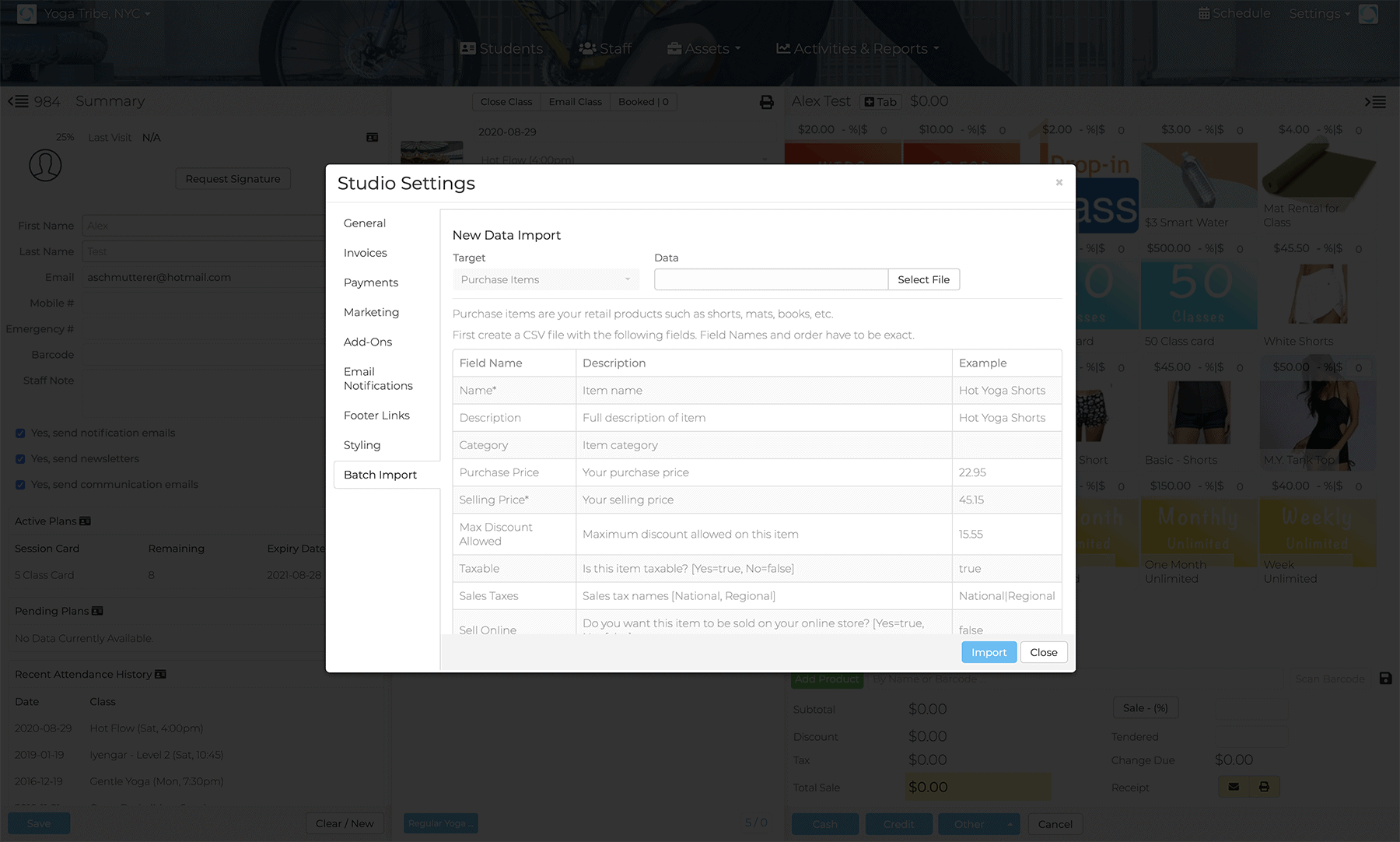
Task: Click the Recent Attendance History icon
Action: (161, 674)
